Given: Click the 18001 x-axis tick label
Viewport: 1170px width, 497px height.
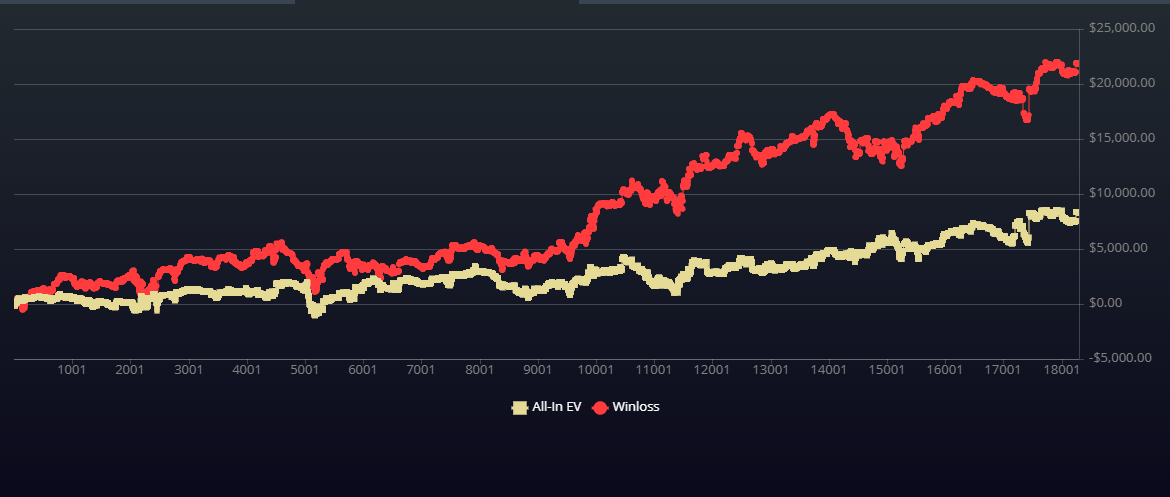Looking at the screenshot, I should [x=1062, y=369].
